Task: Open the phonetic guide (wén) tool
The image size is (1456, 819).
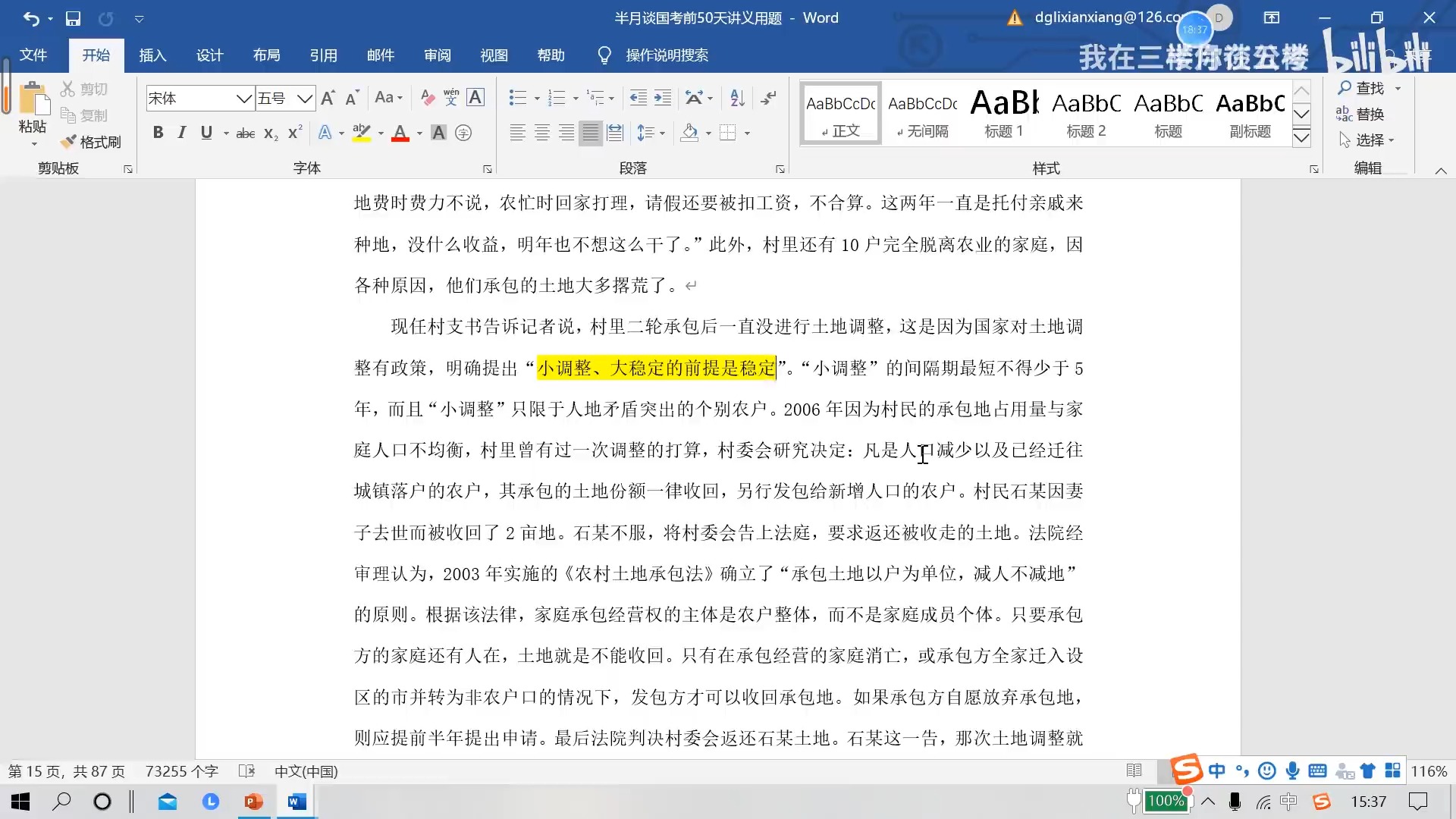Action: click(x=451, y=98)
